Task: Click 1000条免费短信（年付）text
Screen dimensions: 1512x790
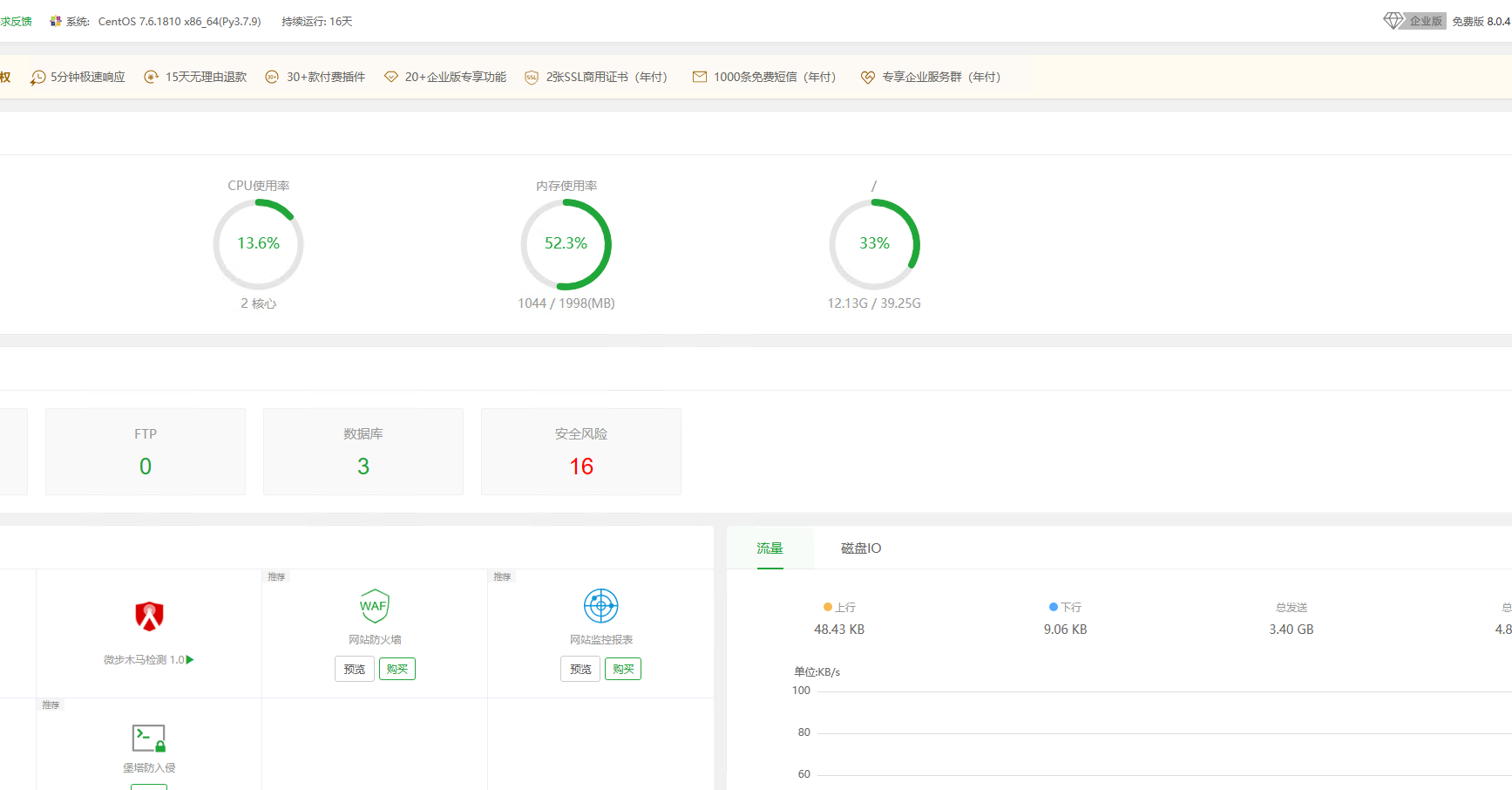Action: (775, 77)
